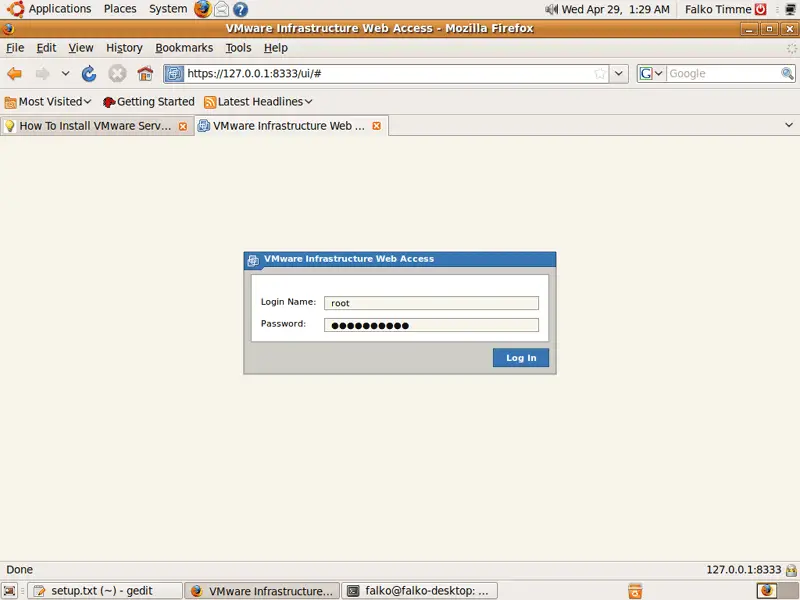
Task: Open the Falko Timme user switcher
Action: pos(718,9)
